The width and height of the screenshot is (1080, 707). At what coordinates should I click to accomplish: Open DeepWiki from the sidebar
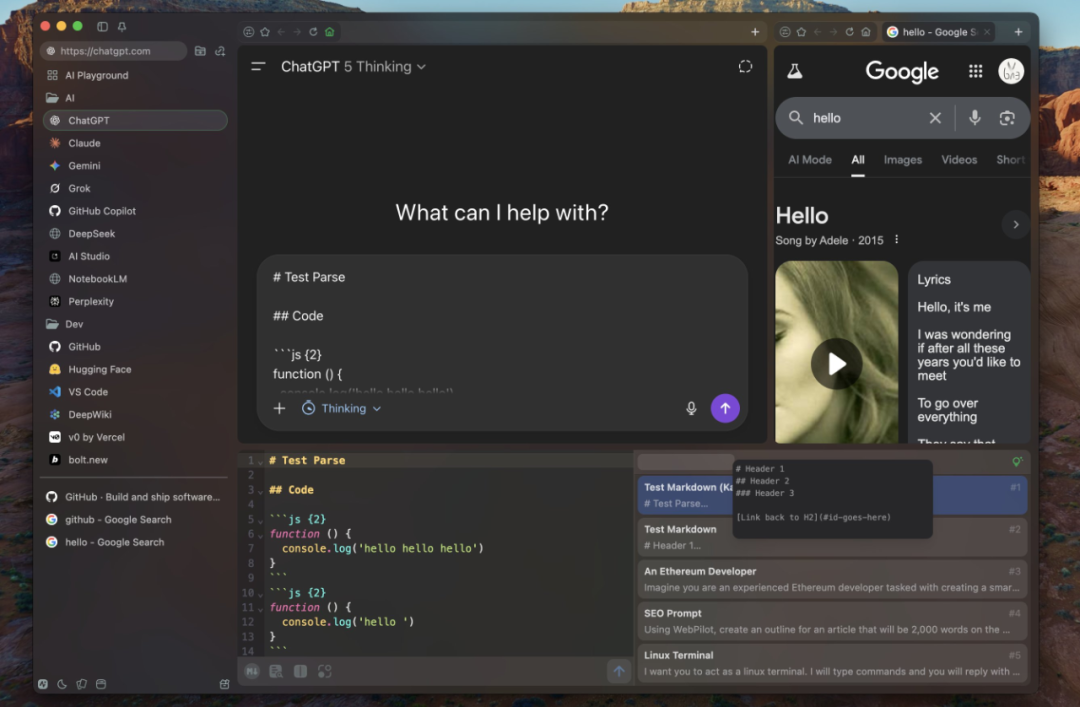tap(135, 414)
